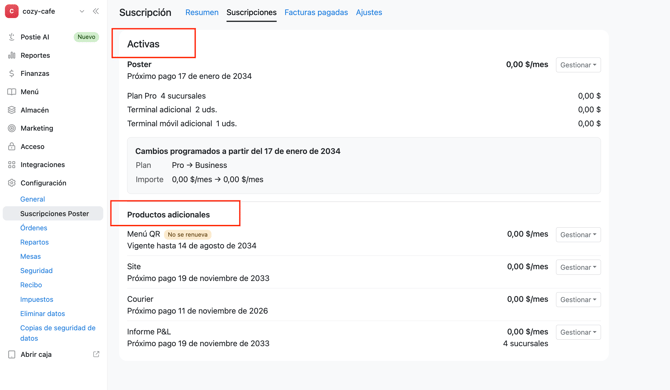Viewport: 670px width, 390px height.
Task: Click the 'No se renueva' badge
Action: [x=188, y=235]
